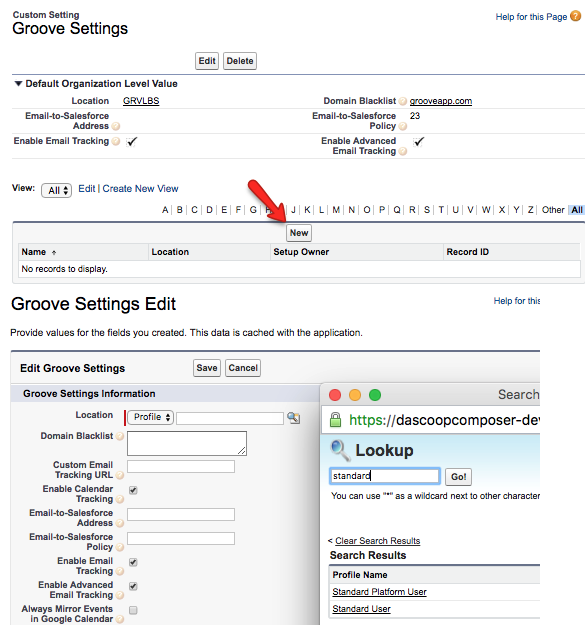Filter the list by letter S
The height and width of the screenshot is (641, 585).
[427, 210]
